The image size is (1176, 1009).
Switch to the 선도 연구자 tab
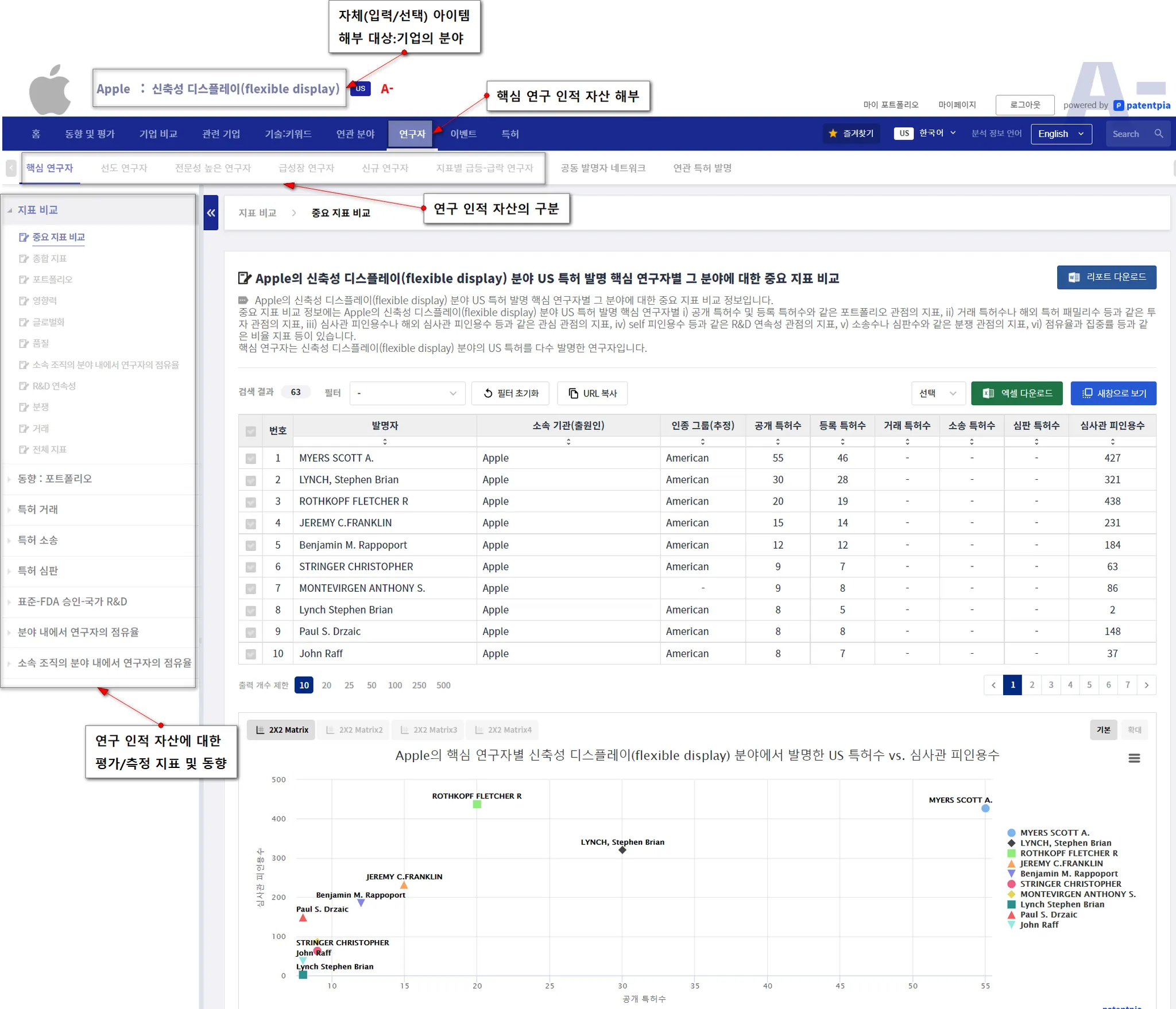[124, 168]
